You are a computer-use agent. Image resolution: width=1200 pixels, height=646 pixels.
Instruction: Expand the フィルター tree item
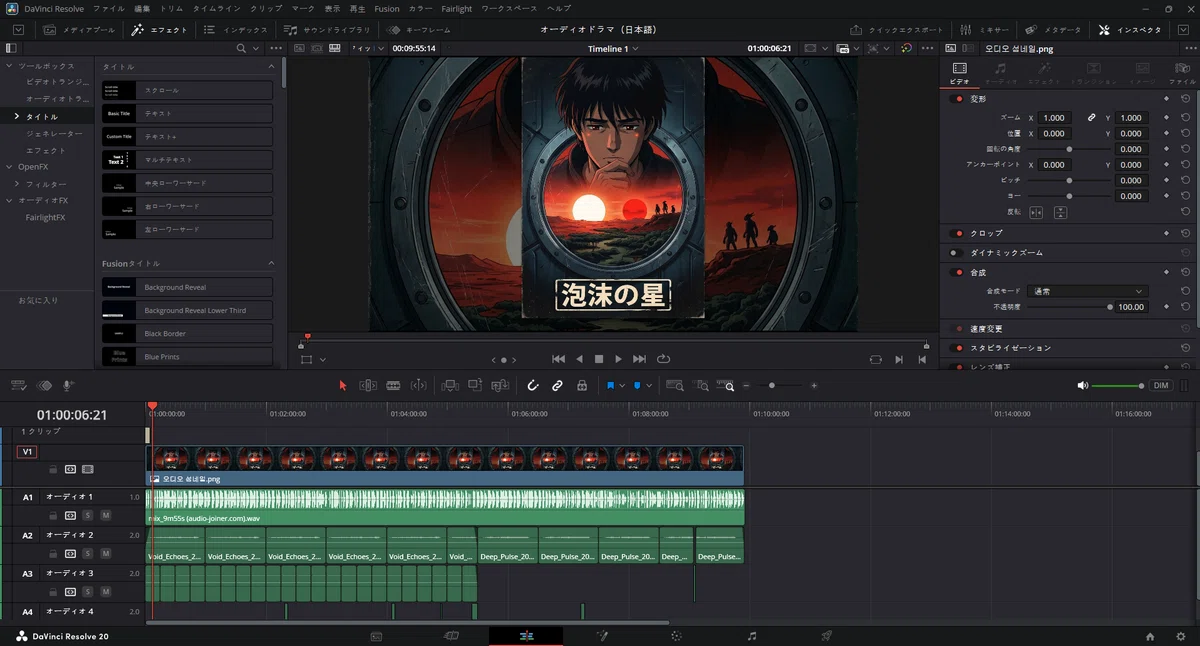(x=17, y=184)
